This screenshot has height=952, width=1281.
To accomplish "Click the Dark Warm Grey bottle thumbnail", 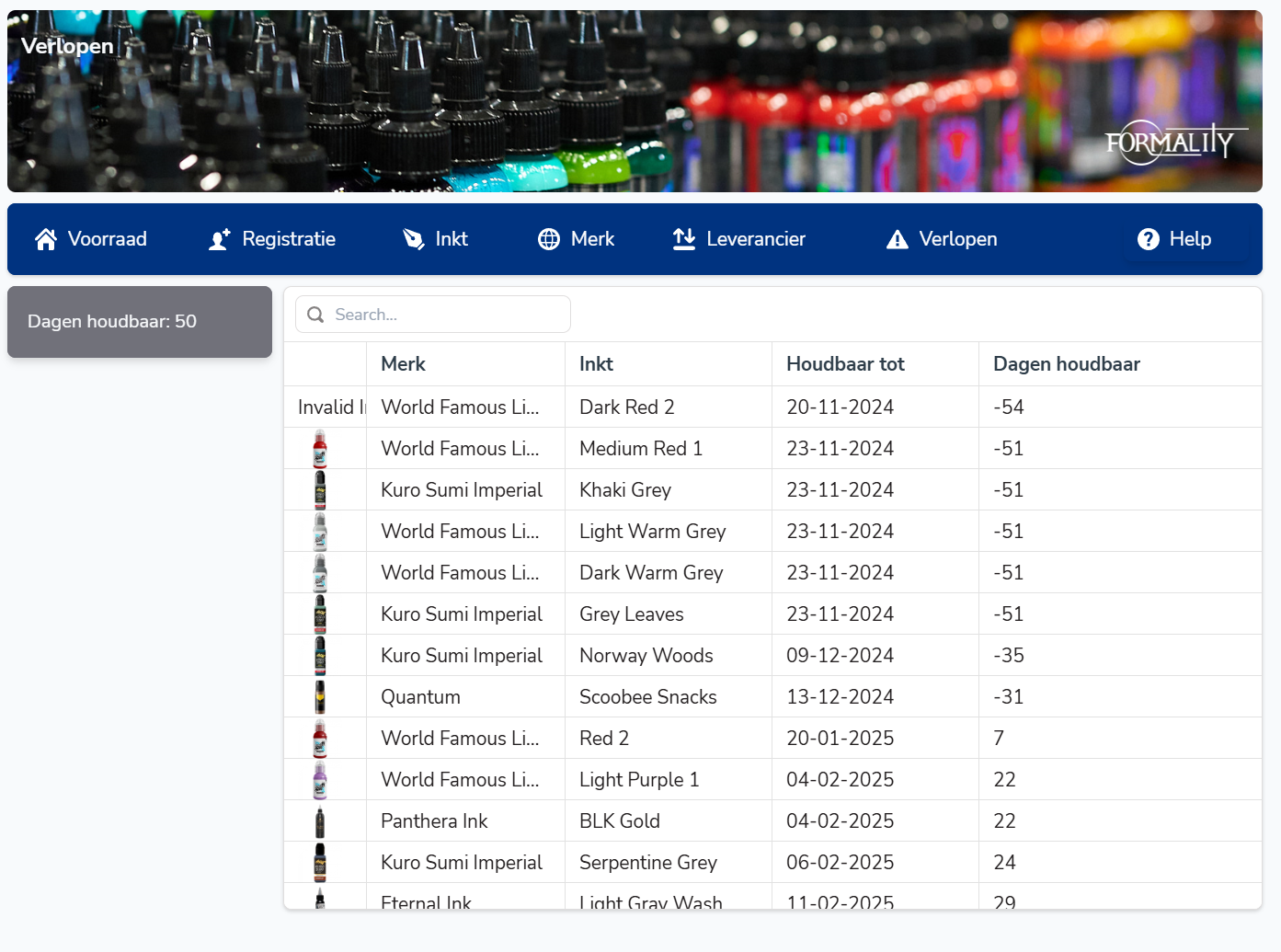I will point(320,573).
